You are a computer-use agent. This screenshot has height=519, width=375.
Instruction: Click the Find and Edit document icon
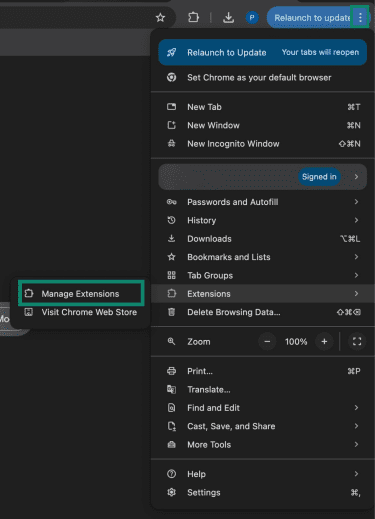point(171,408)
